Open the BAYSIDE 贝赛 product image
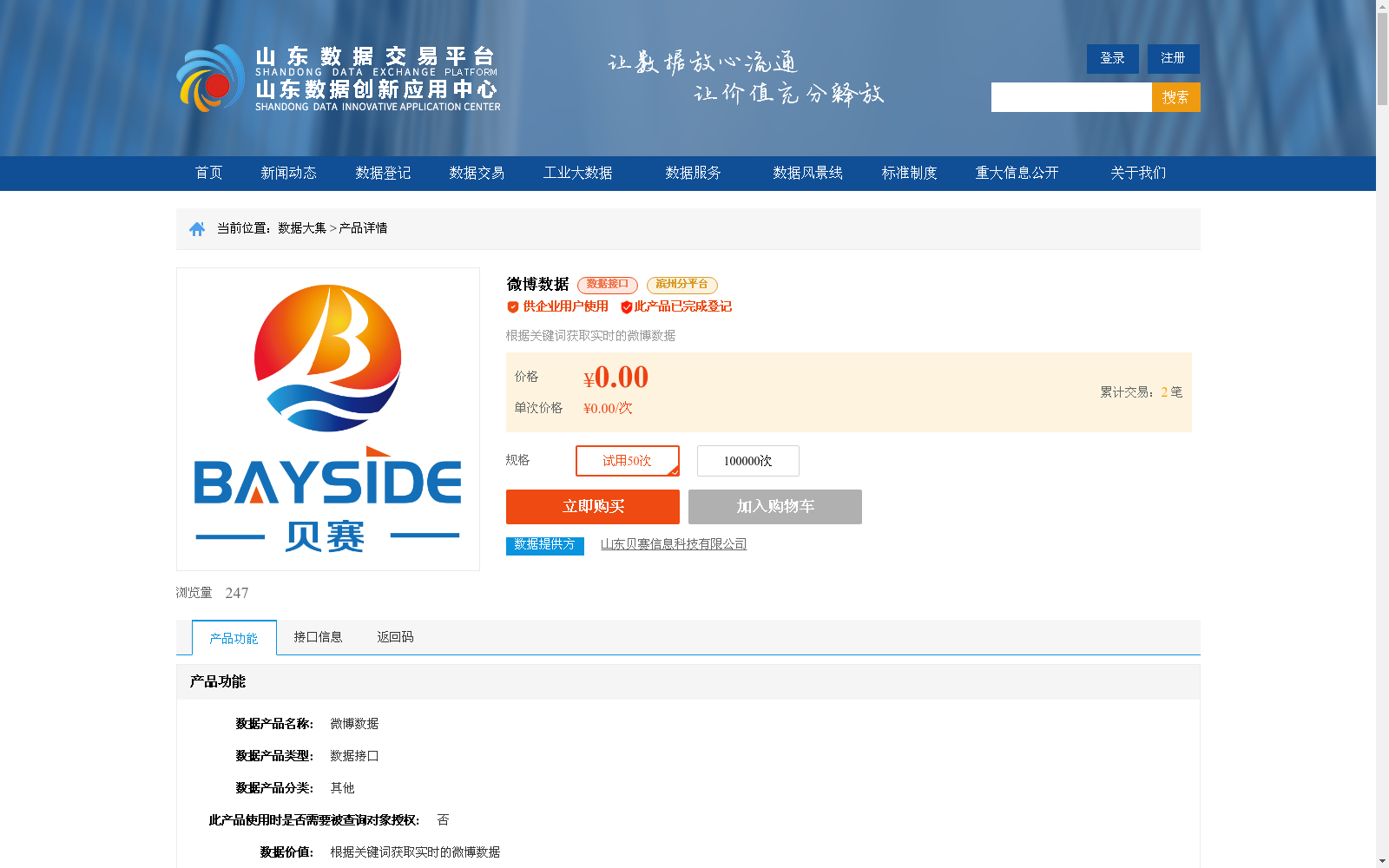Image resolution: width=1389 pixels, height=868 pixels. pos(328,419)
